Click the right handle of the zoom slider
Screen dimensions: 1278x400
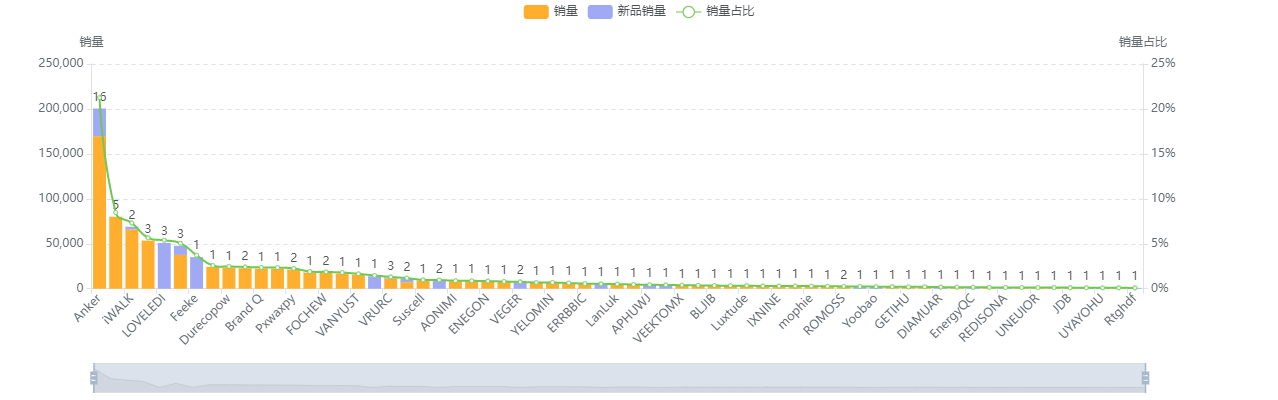pos(1145,378)
